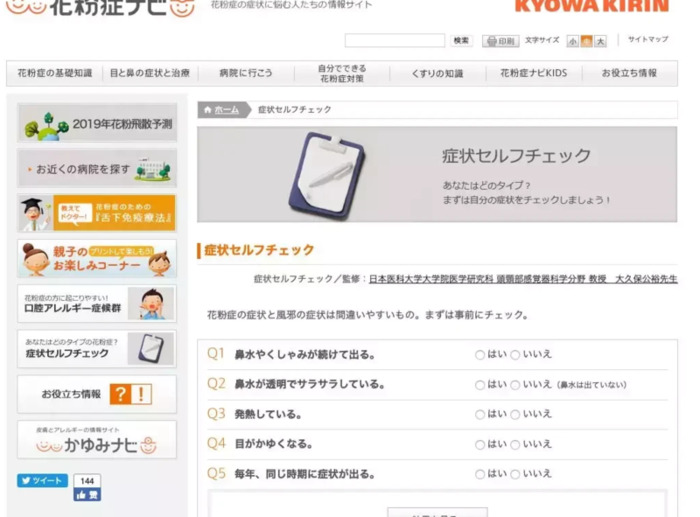Click the home (ホーム) breadcrumb icon
The image size is (700, 517).
pos(208,109)
